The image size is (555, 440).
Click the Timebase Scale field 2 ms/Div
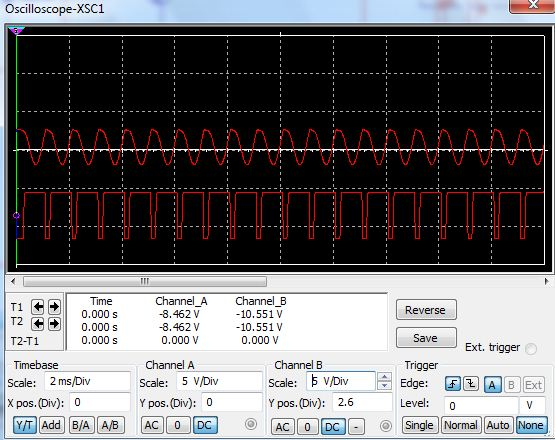[x=87, y=381]
